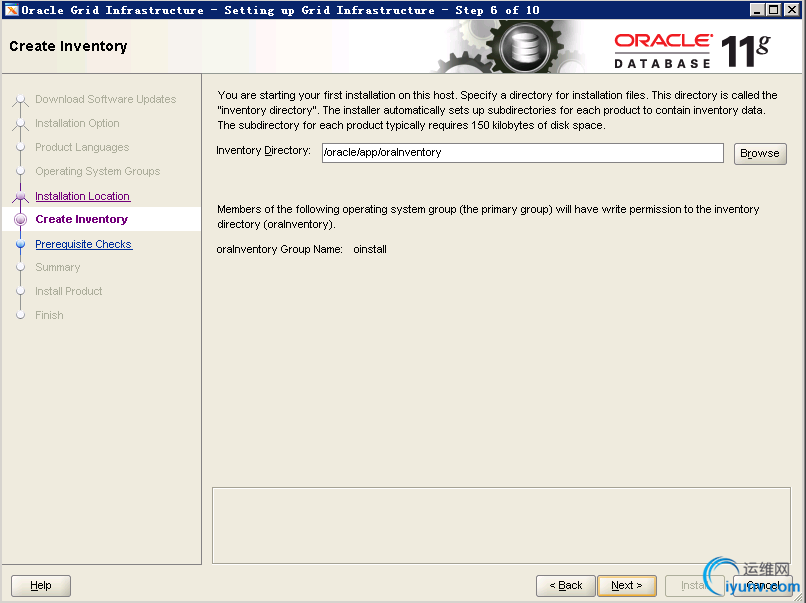Click the oraInventory Group Name label
Viewport: 806px width, 603px height.
(279, 249)
